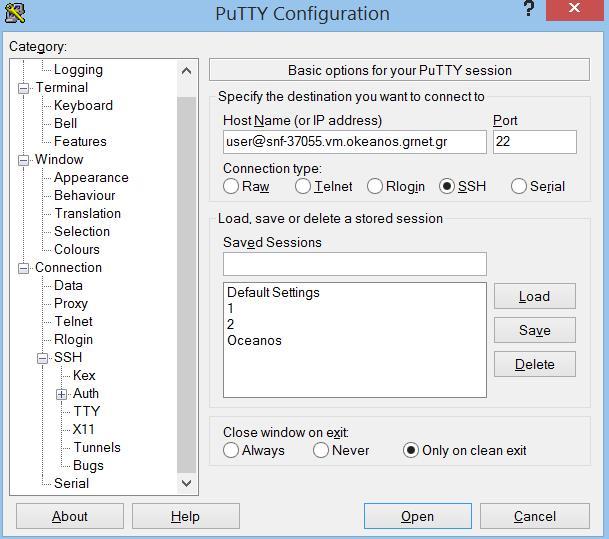Open the Colours settings
The image size is (609, 539).
tap(77, 249)
